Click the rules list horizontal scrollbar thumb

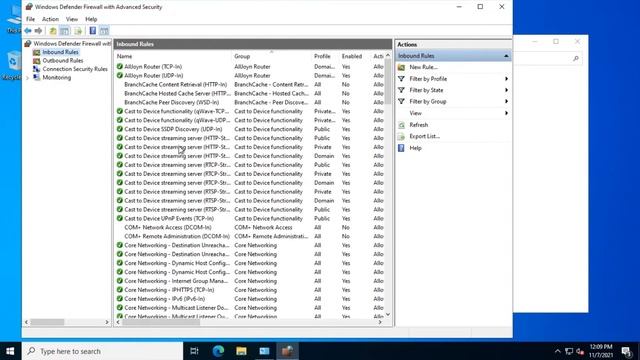click(161, 322)
